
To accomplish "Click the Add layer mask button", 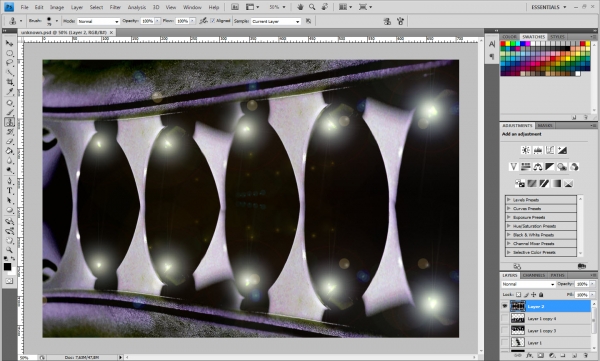I will [x=540, y=356].
